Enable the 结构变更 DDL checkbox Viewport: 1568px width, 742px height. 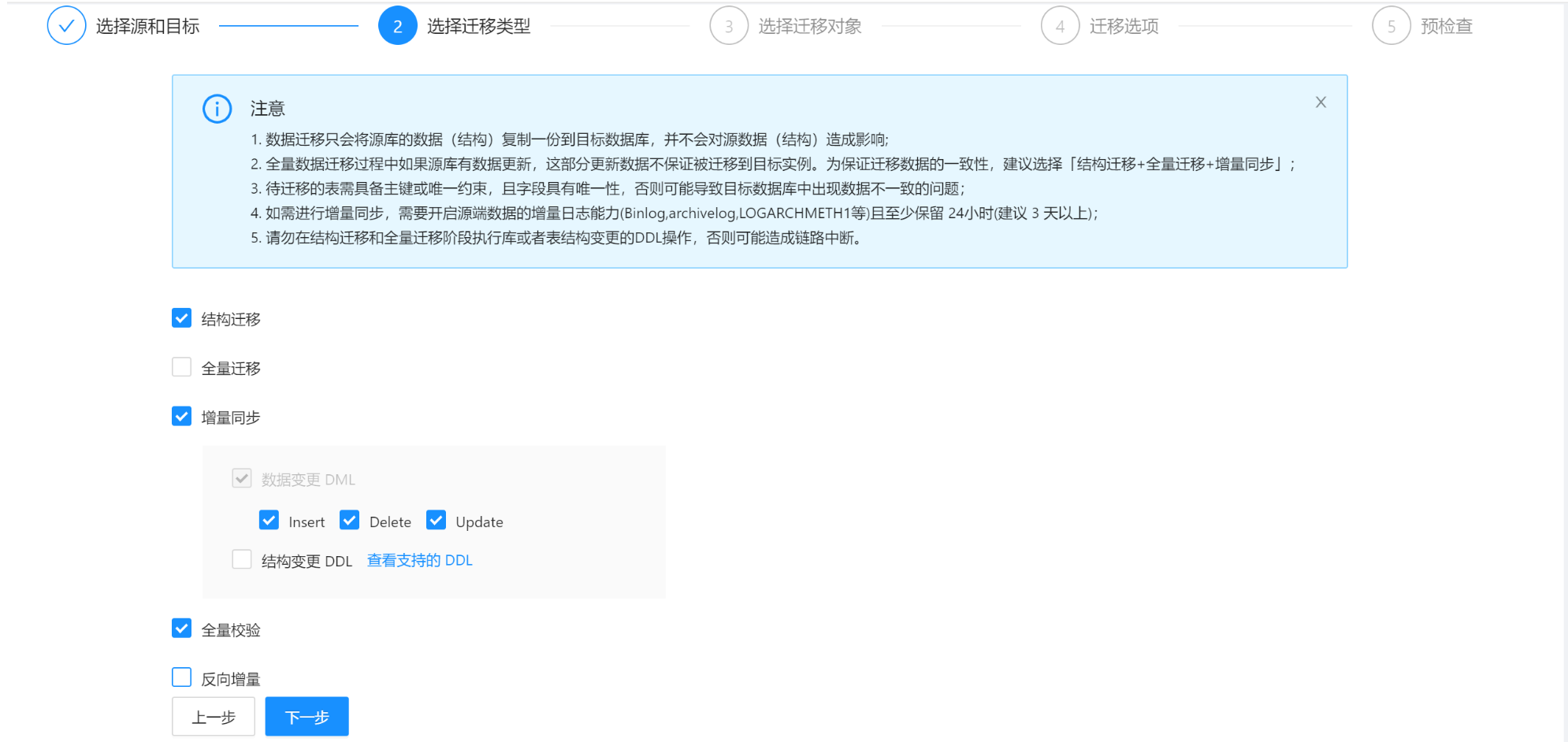click(242, 559)
